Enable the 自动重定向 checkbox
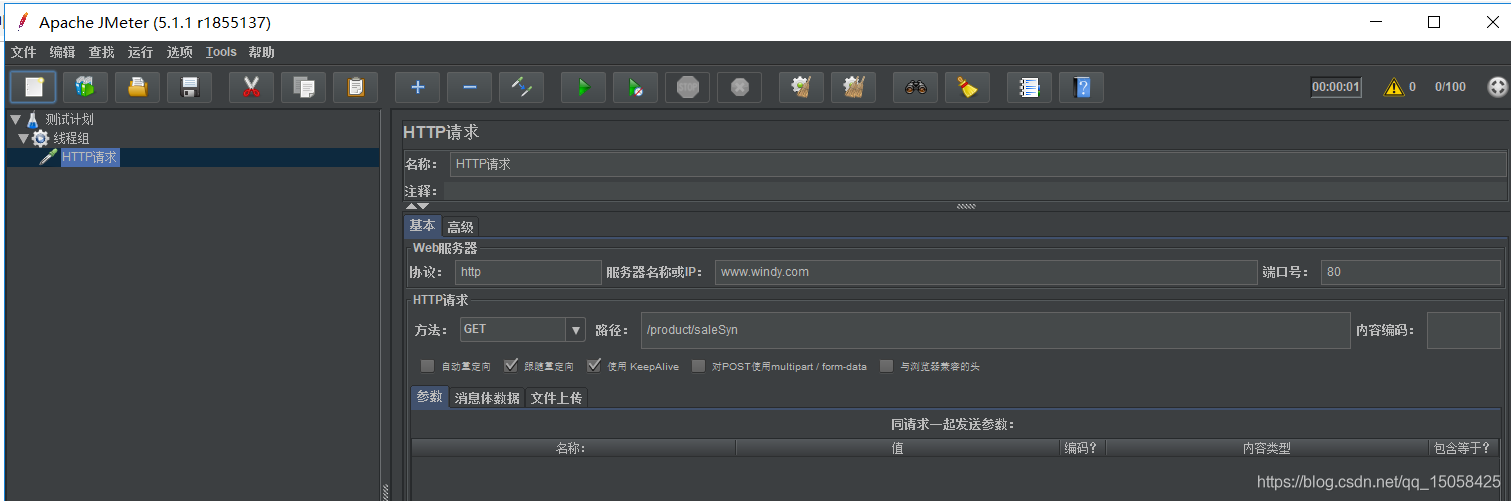This screenshot has width=1511, height=501. 428,366
